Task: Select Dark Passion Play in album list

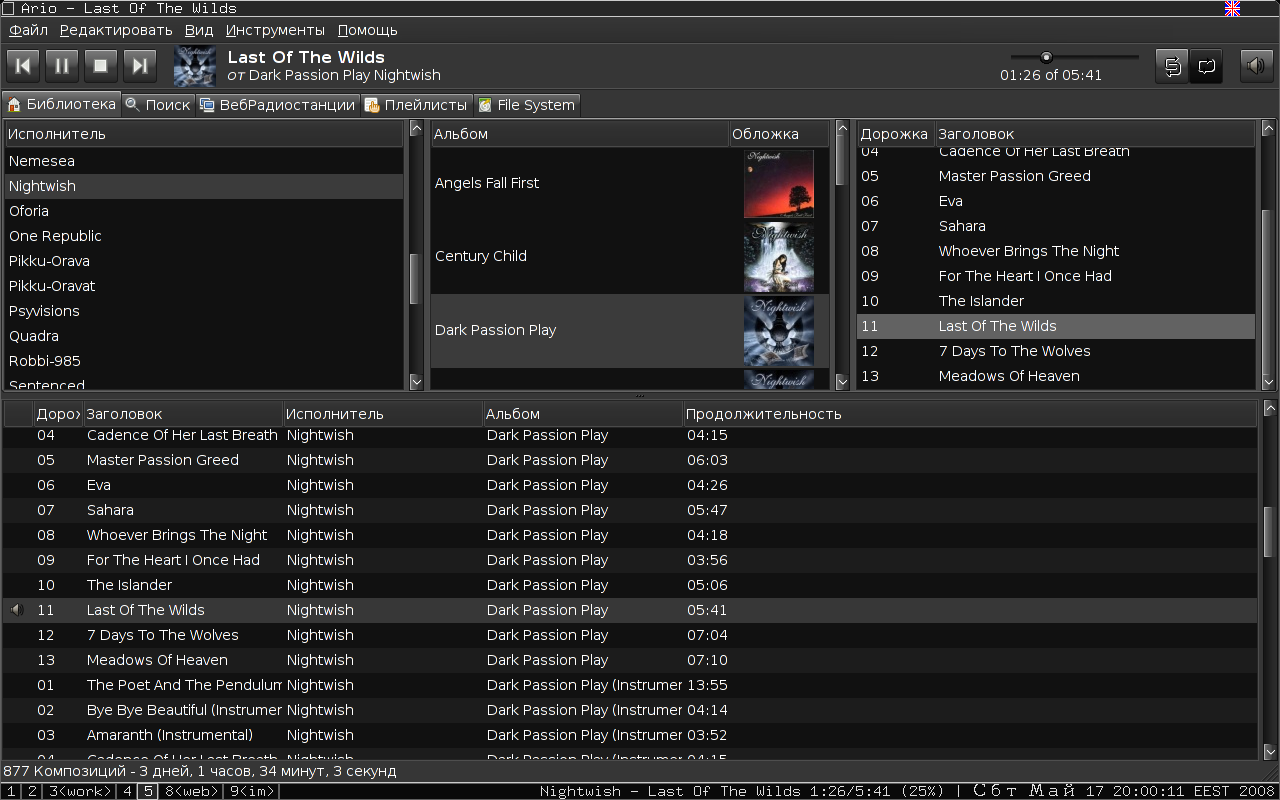Action: click(630, 330)
